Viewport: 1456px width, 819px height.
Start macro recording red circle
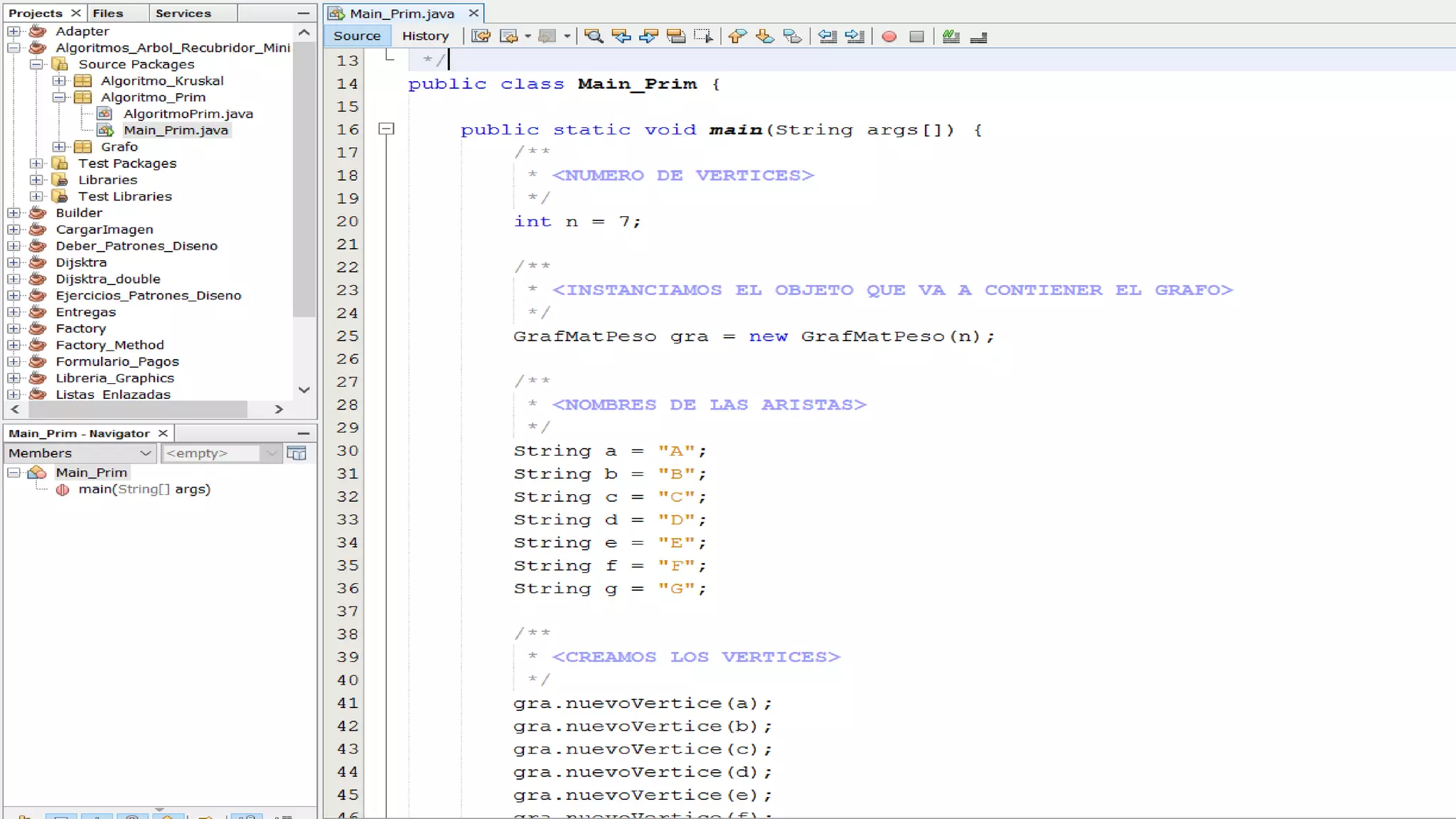coord(889,36)
